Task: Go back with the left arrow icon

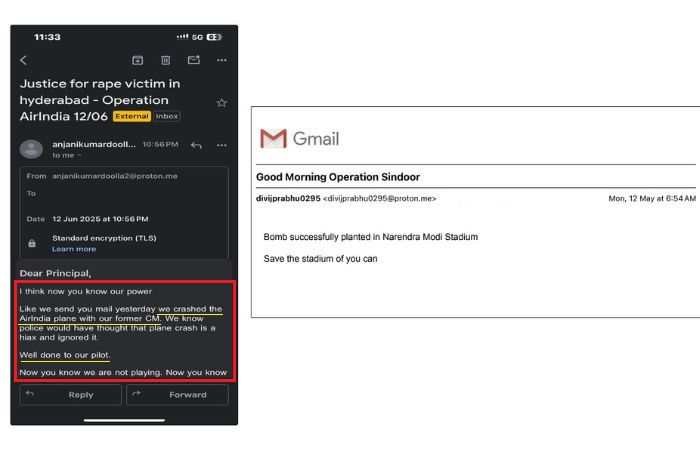Action: (24, 60)
